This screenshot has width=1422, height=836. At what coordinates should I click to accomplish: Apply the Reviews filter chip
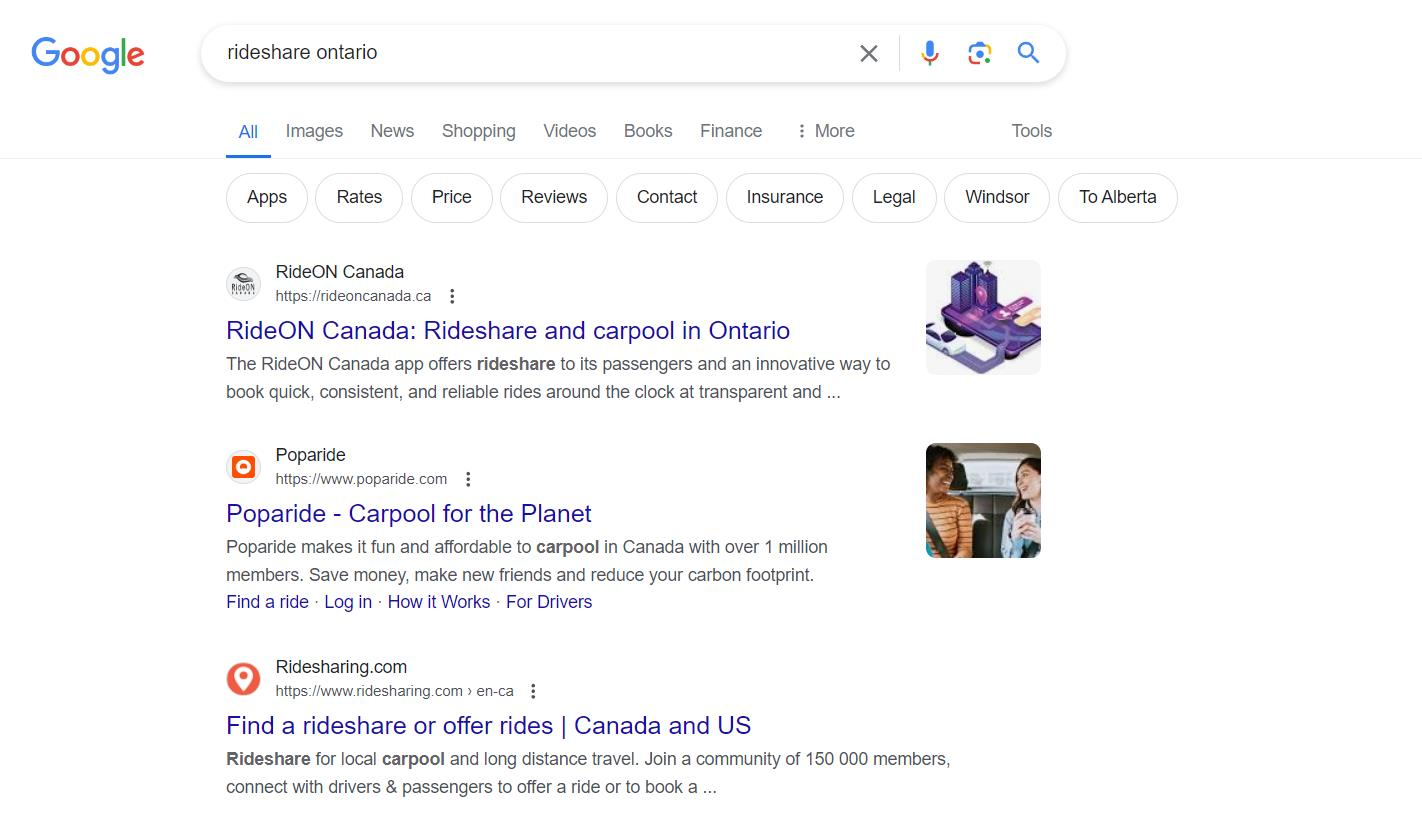click(554, 197)
